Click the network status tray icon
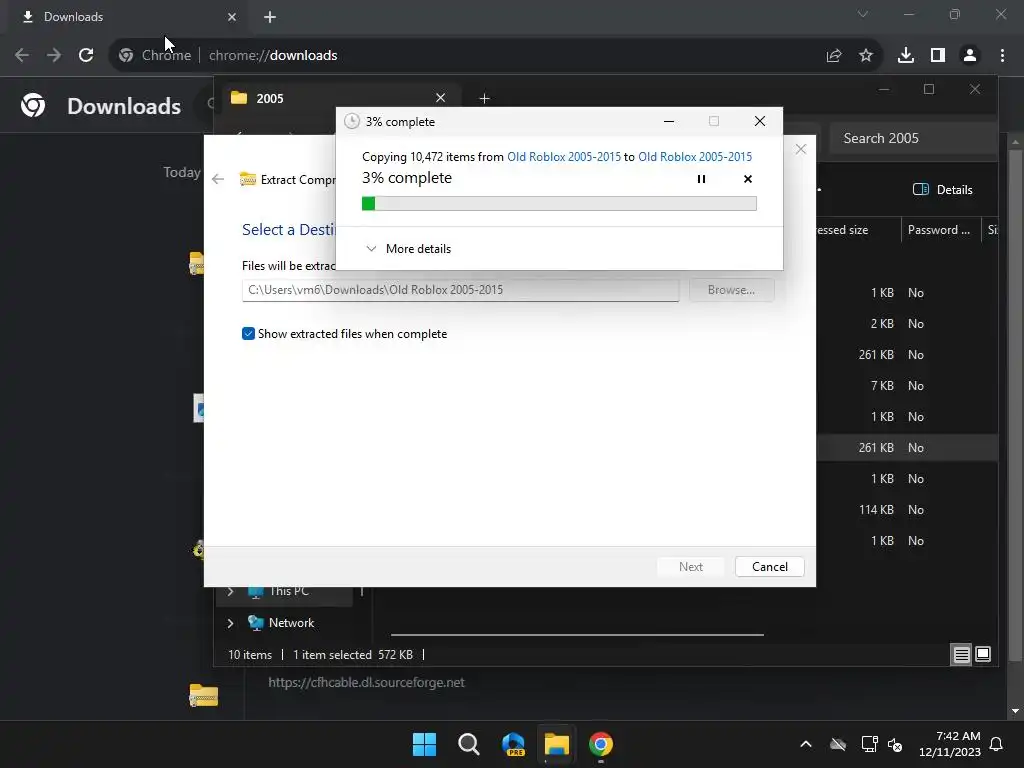The width and height of the screenshot is (1024, 768). click(x=869, y=744)
